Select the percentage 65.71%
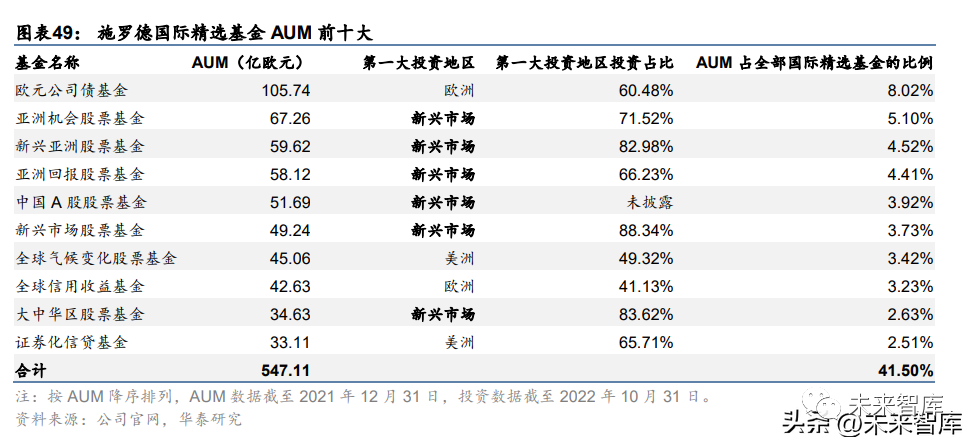This screenshot has height=448, width=975. pyautogui.click(x=646, y=343)
